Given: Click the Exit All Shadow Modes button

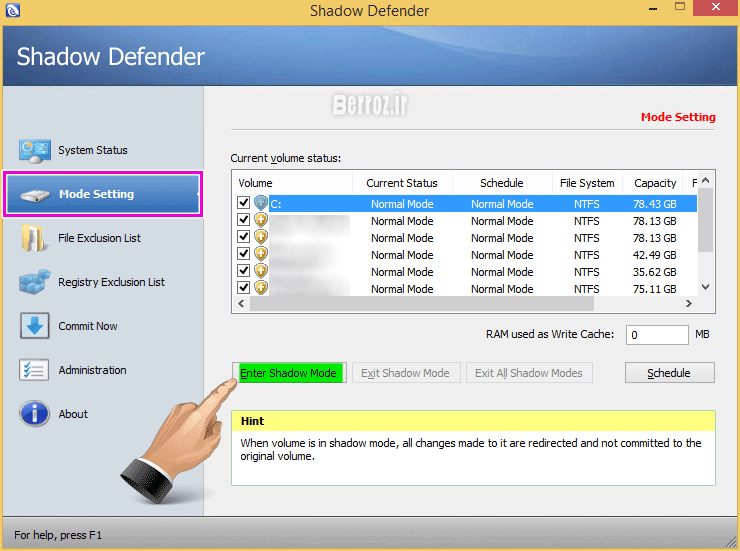Looking at the screenshot, I should pos(529,373).
